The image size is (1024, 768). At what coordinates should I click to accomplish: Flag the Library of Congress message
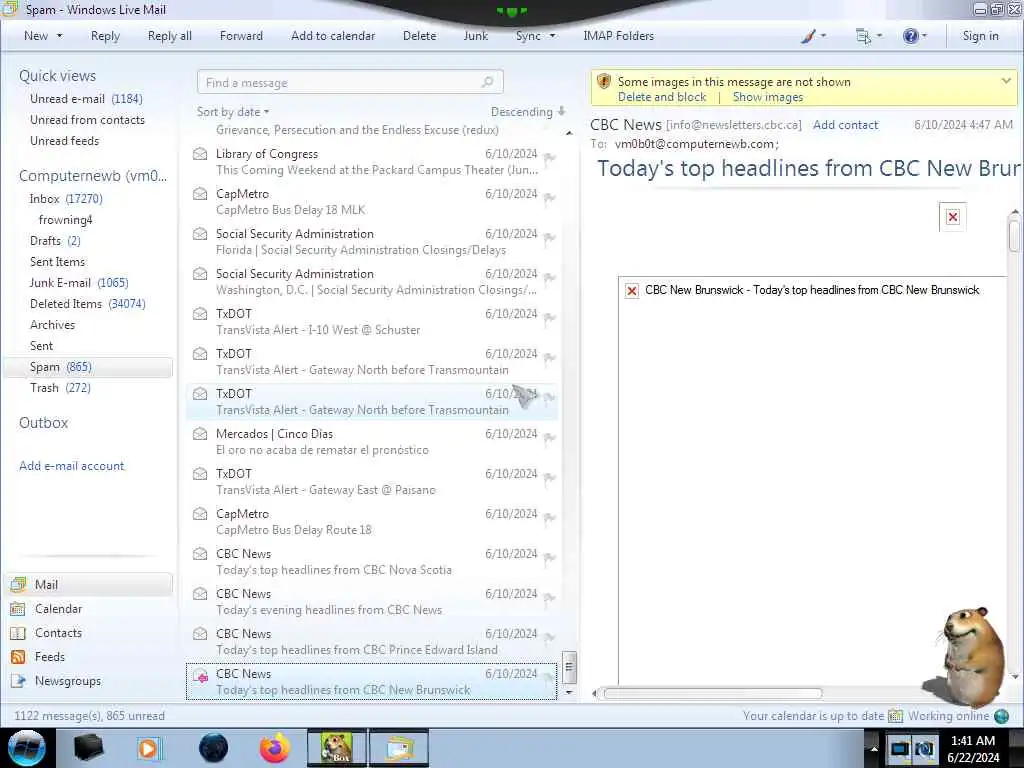click(x=550, y=157)
